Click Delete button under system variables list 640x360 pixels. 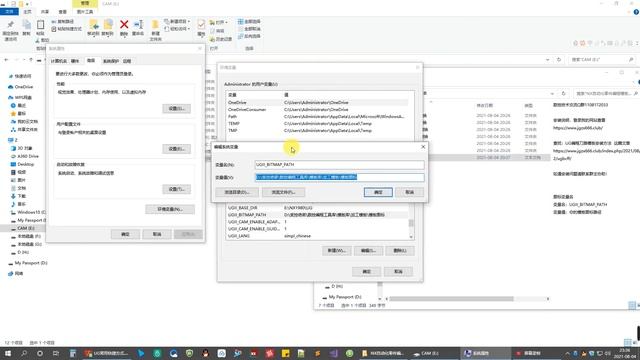click(x=400, y=251)
